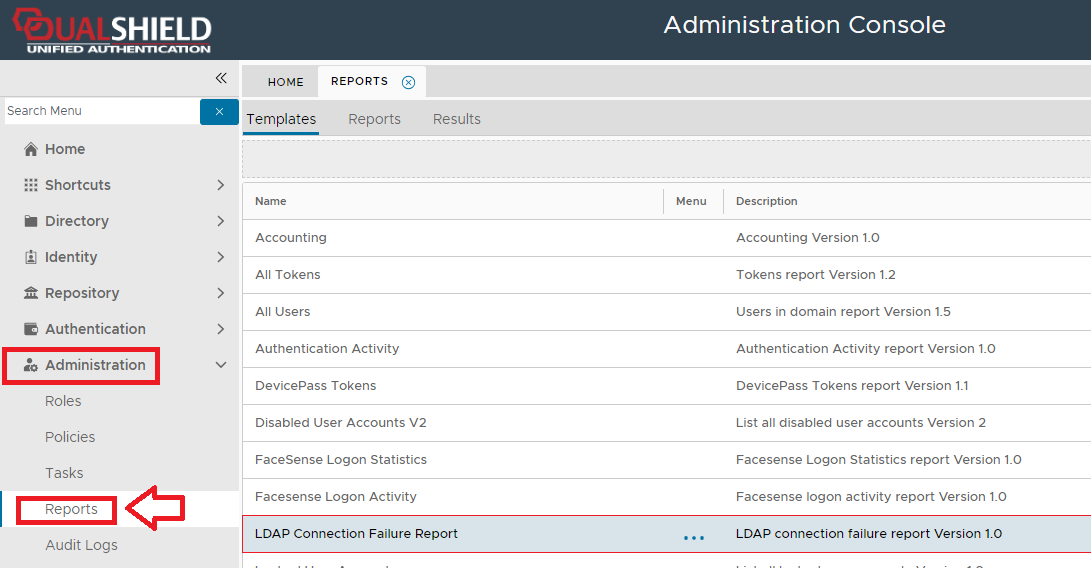Clear the search menu with X button

(x=219, y=111)
